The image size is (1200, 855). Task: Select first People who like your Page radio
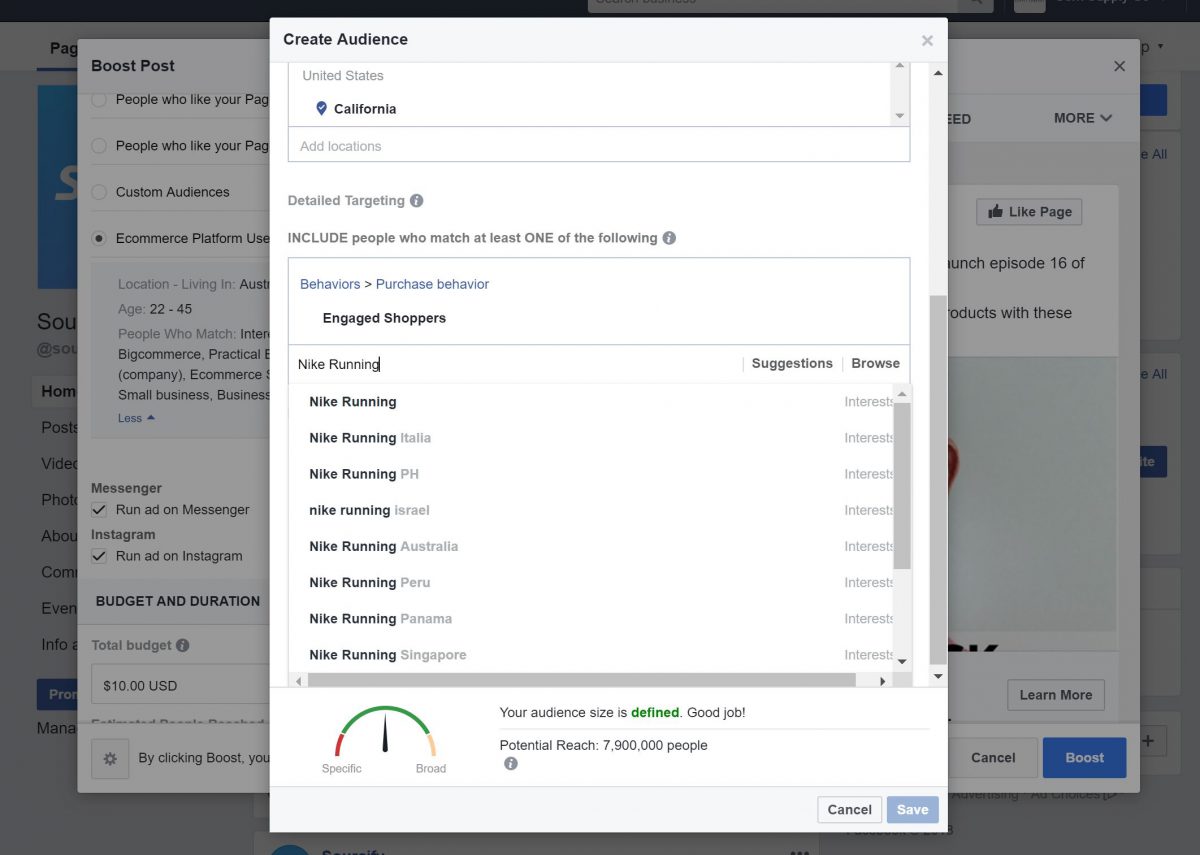point(99,99)
